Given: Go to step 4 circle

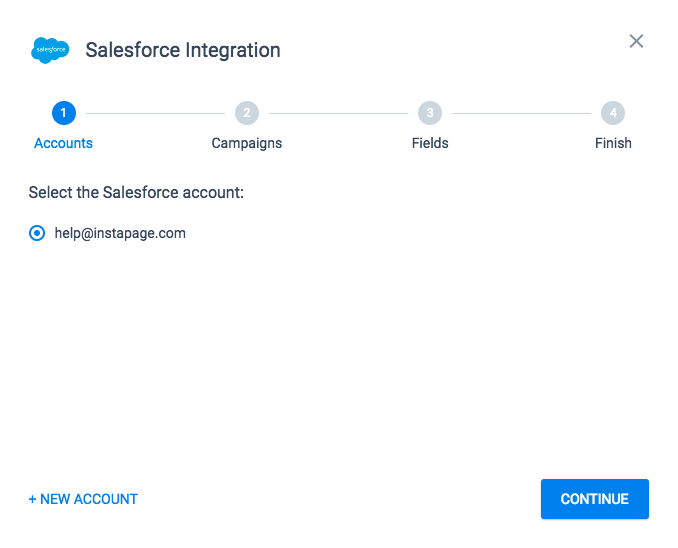Looking at the screenshot, I should 613,113.
